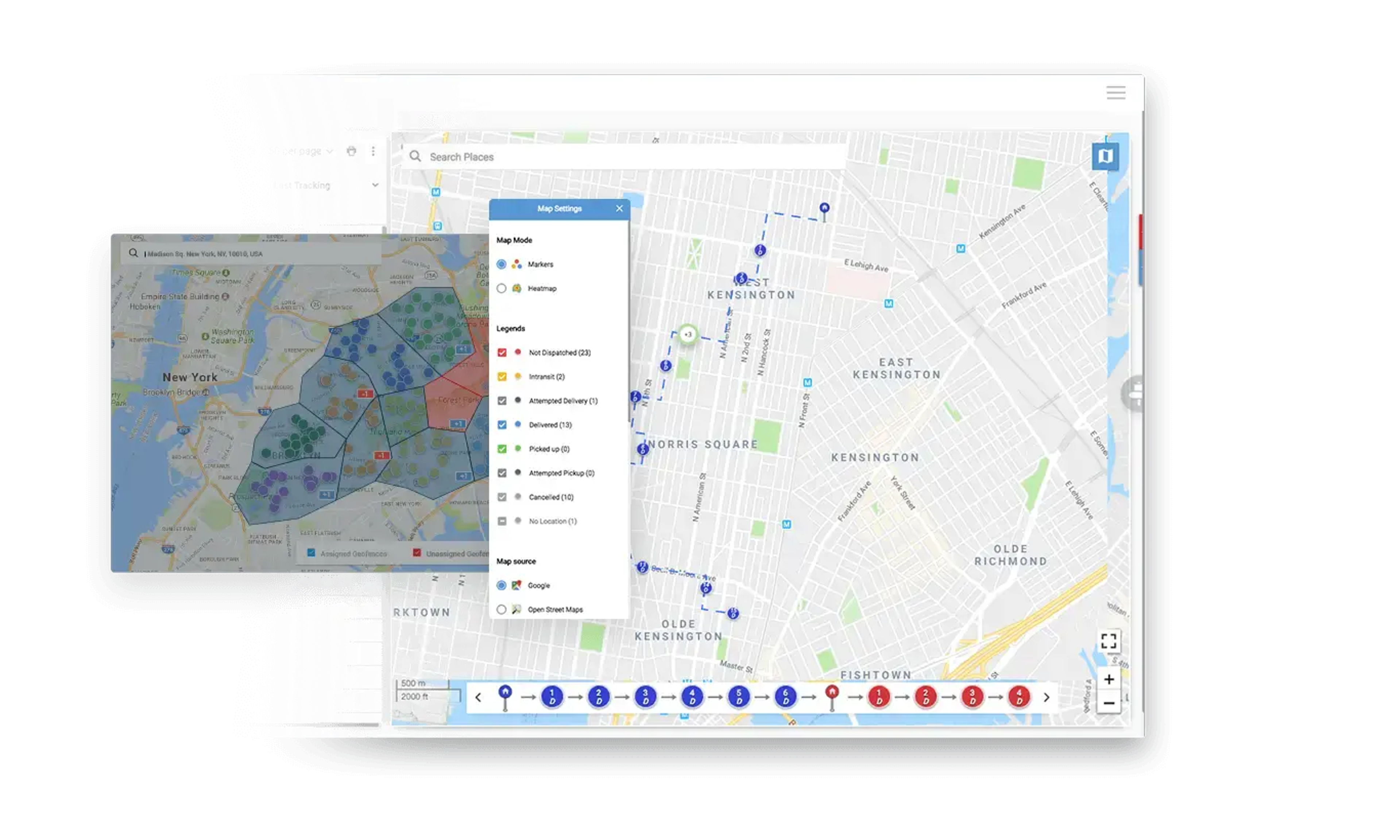The width and height of the screenshot is (1400, 840).
Task: Toggle the No Location (1) checkbox
Action: 502,521
